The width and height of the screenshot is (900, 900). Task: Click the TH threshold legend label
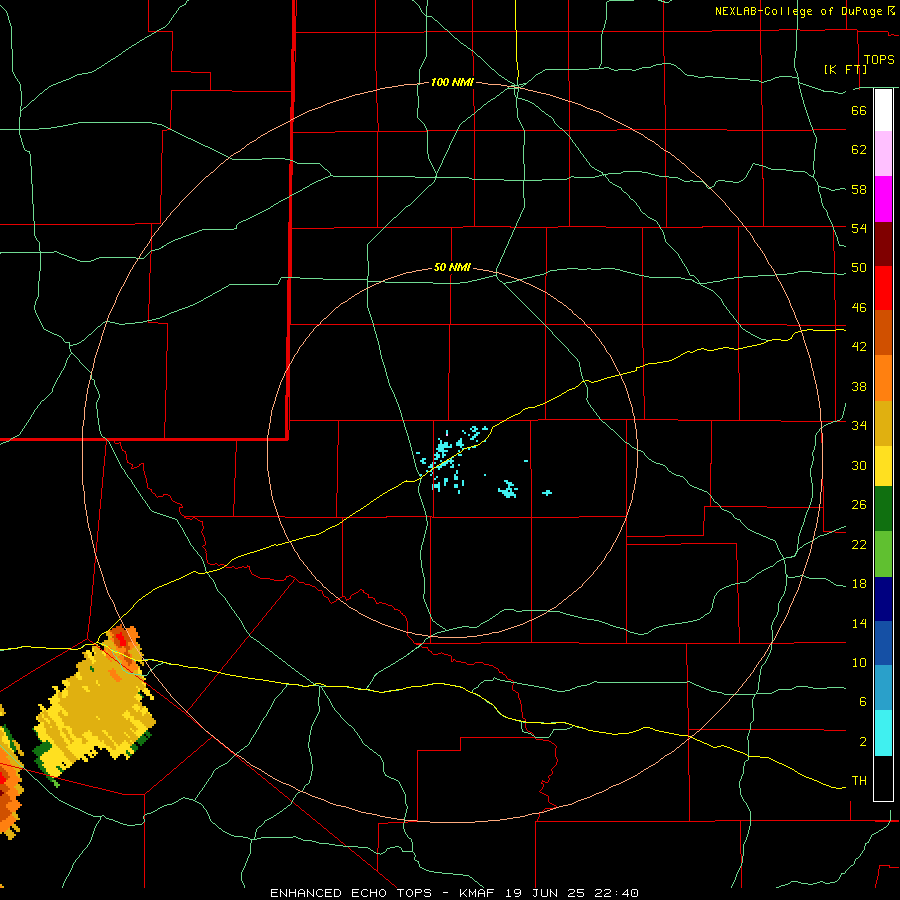859,781
